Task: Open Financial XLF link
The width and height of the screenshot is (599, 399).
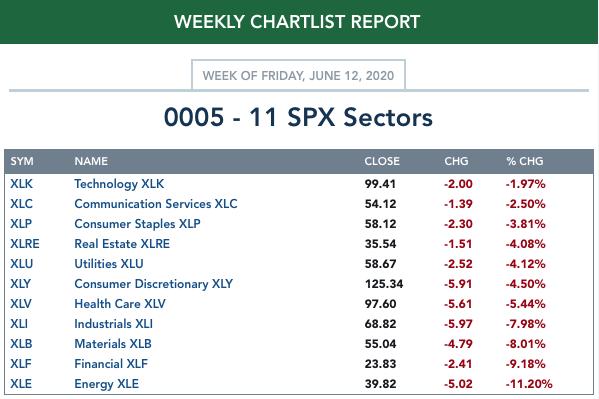Action: click(111, 363)
